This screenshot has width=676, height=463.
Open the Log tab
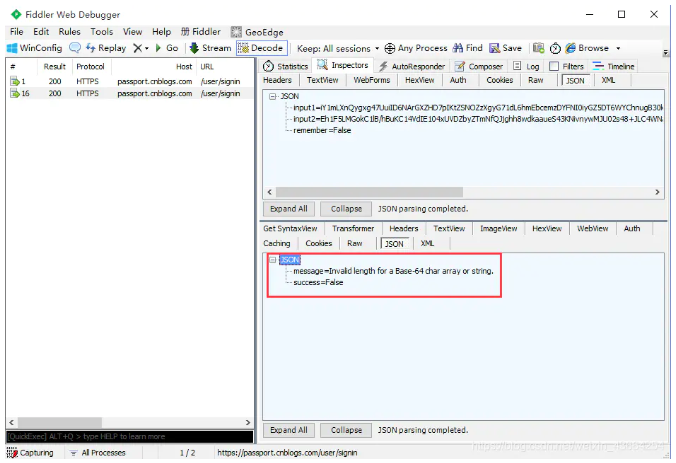[526, 66]
